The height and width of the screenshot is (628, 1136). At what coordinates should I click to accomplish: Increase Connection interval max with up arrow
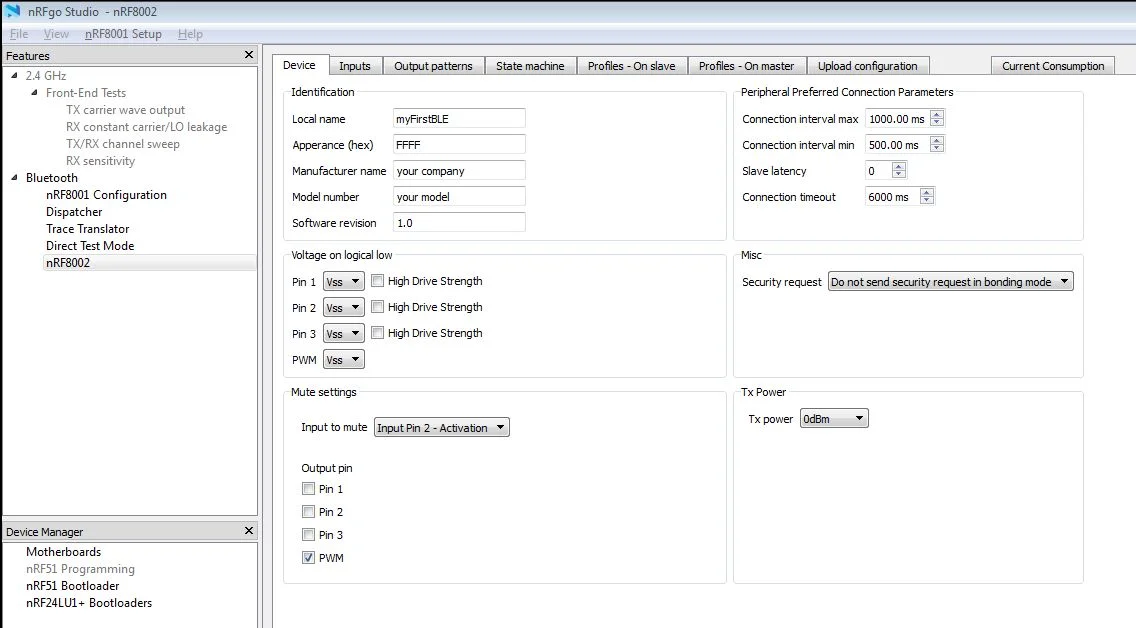coord(937,114)
